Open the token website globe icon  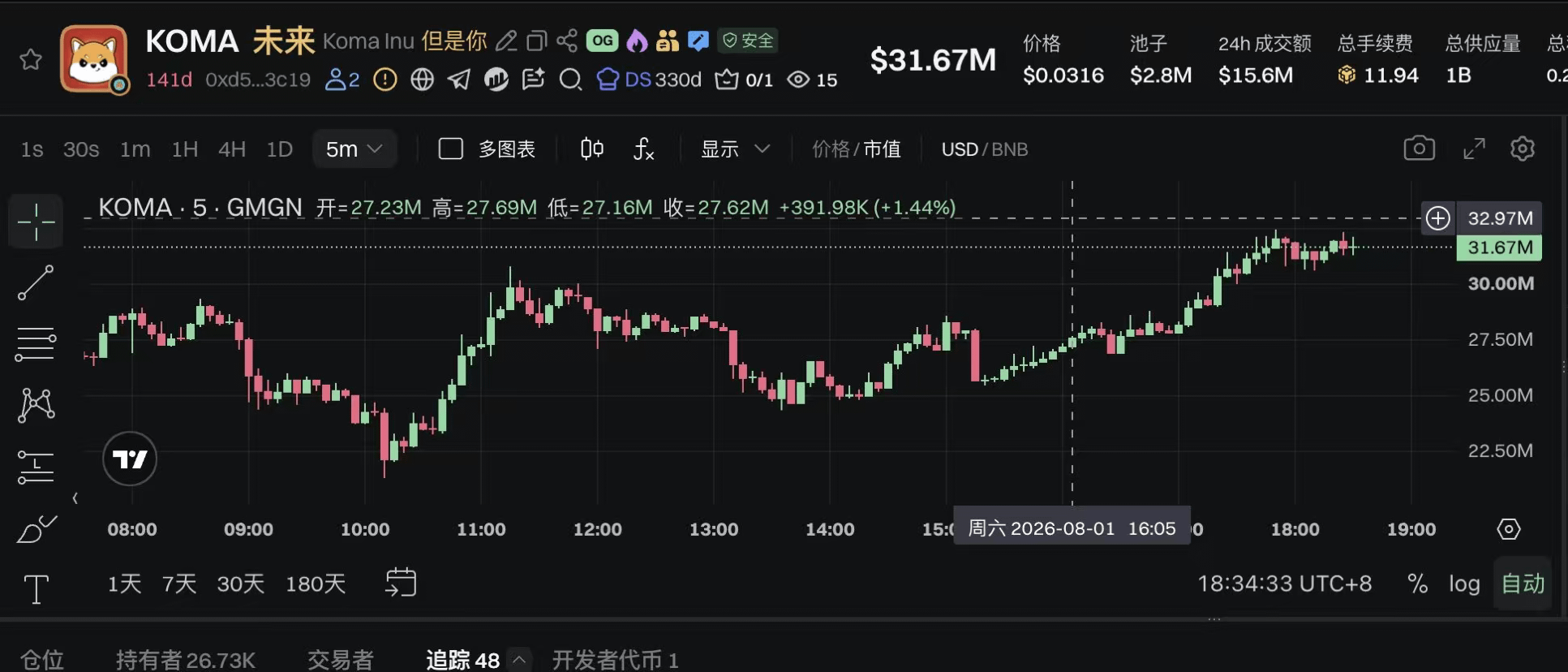tap(422, 80)
